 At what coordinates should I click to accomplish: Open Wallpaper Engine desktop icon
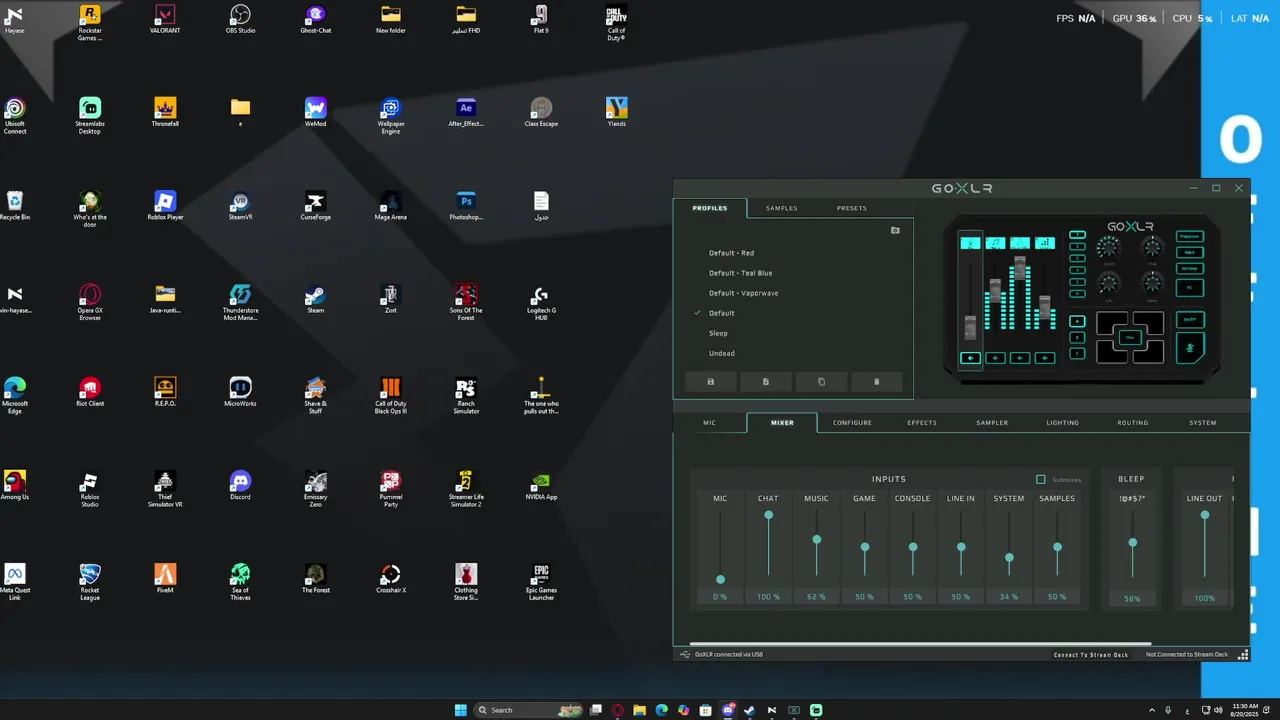tap(391, 115)
